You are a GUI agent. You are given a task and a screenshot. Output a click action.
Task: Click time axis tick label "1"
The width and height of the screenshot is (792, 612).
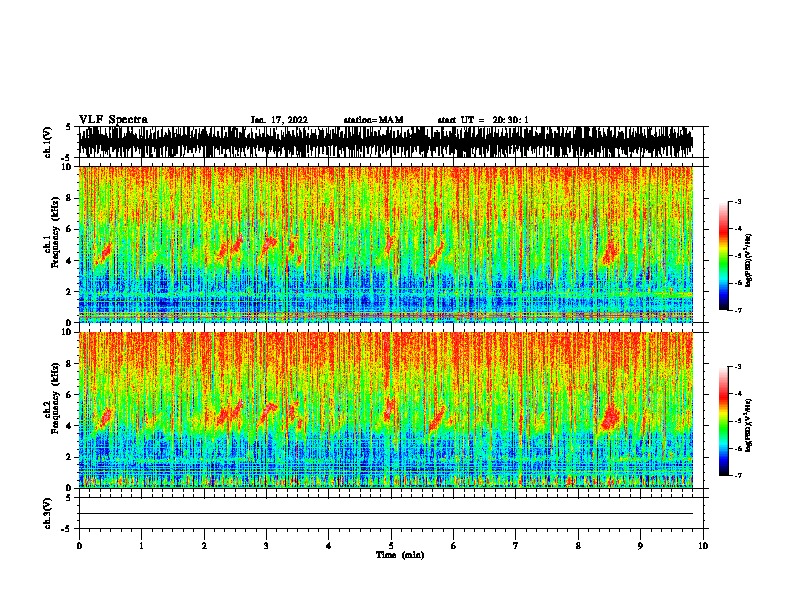point(141,546)
